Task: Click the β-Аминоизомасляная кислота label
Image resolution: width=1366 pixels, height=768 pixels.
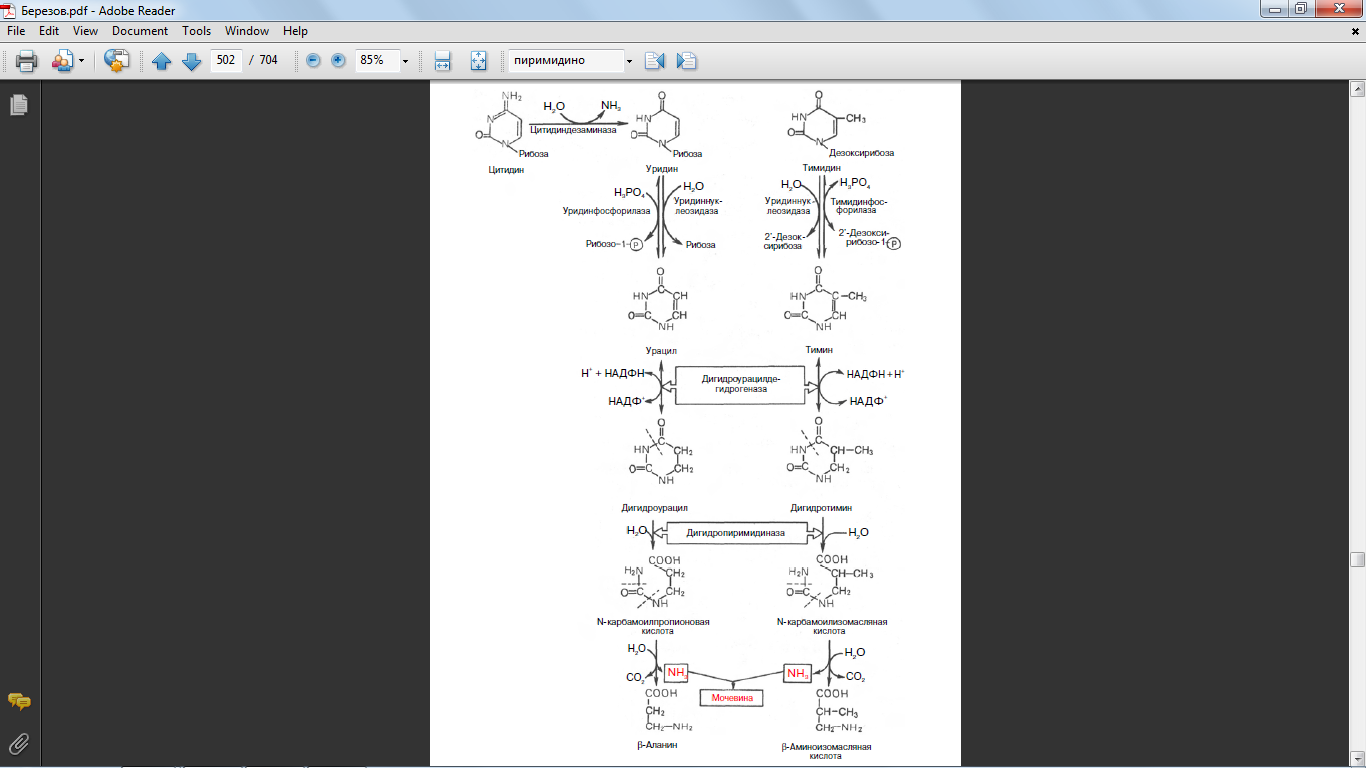Action: tap(826, 751)
